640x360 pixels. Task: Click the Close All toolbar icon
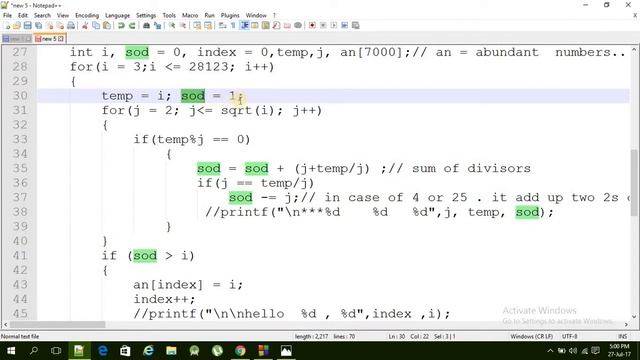pos(60,25)
